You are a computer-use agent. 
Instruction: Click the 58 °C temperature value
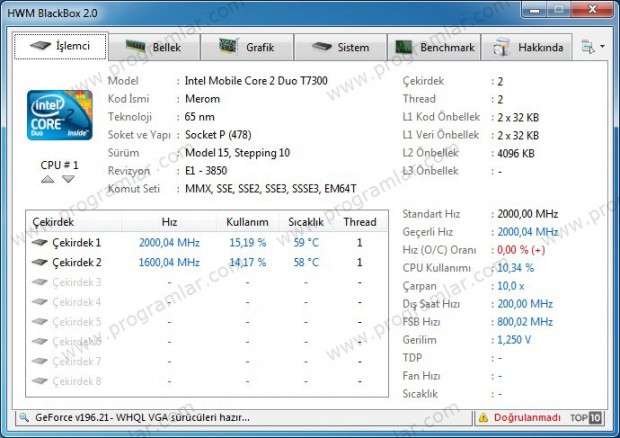click(x=306, y=262)
